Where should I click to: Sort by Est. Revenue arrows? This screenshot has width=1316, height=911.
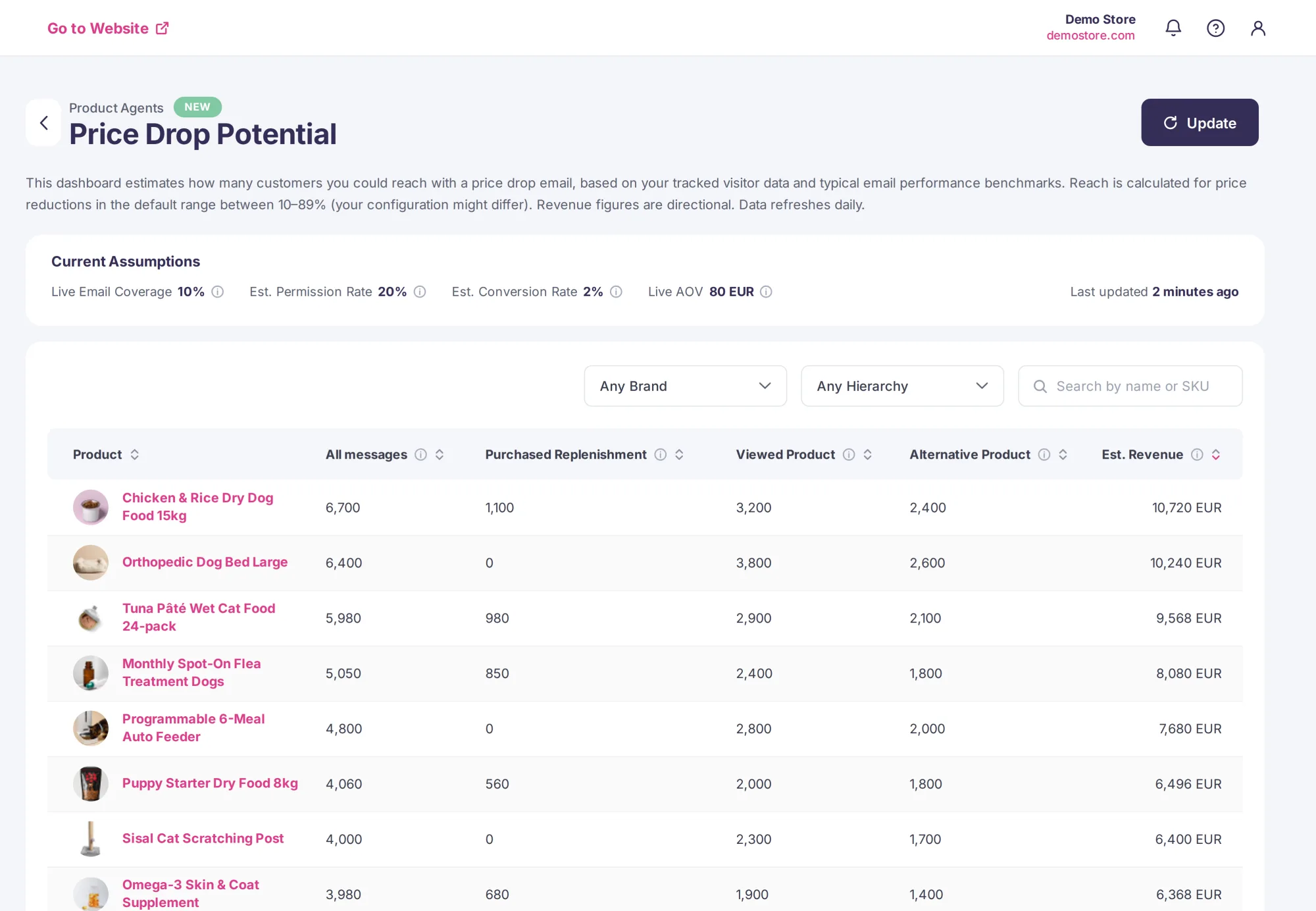click(1216, 454)
